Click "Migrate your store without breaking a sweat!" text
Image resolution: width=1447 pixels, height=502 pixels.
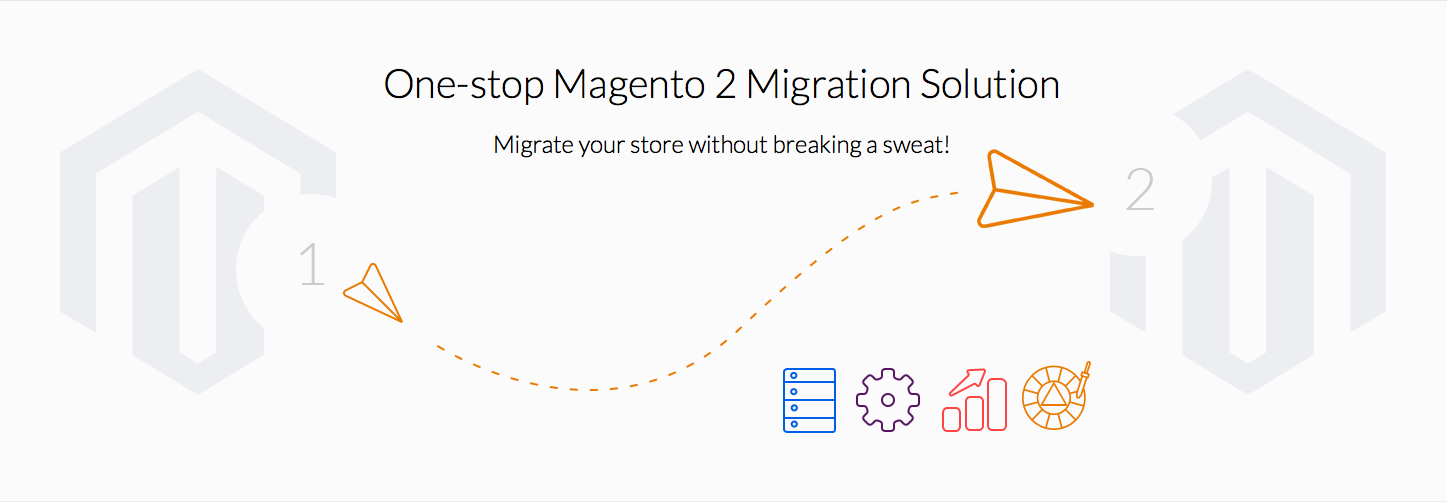pyautogui.click(x=722, y=145)
